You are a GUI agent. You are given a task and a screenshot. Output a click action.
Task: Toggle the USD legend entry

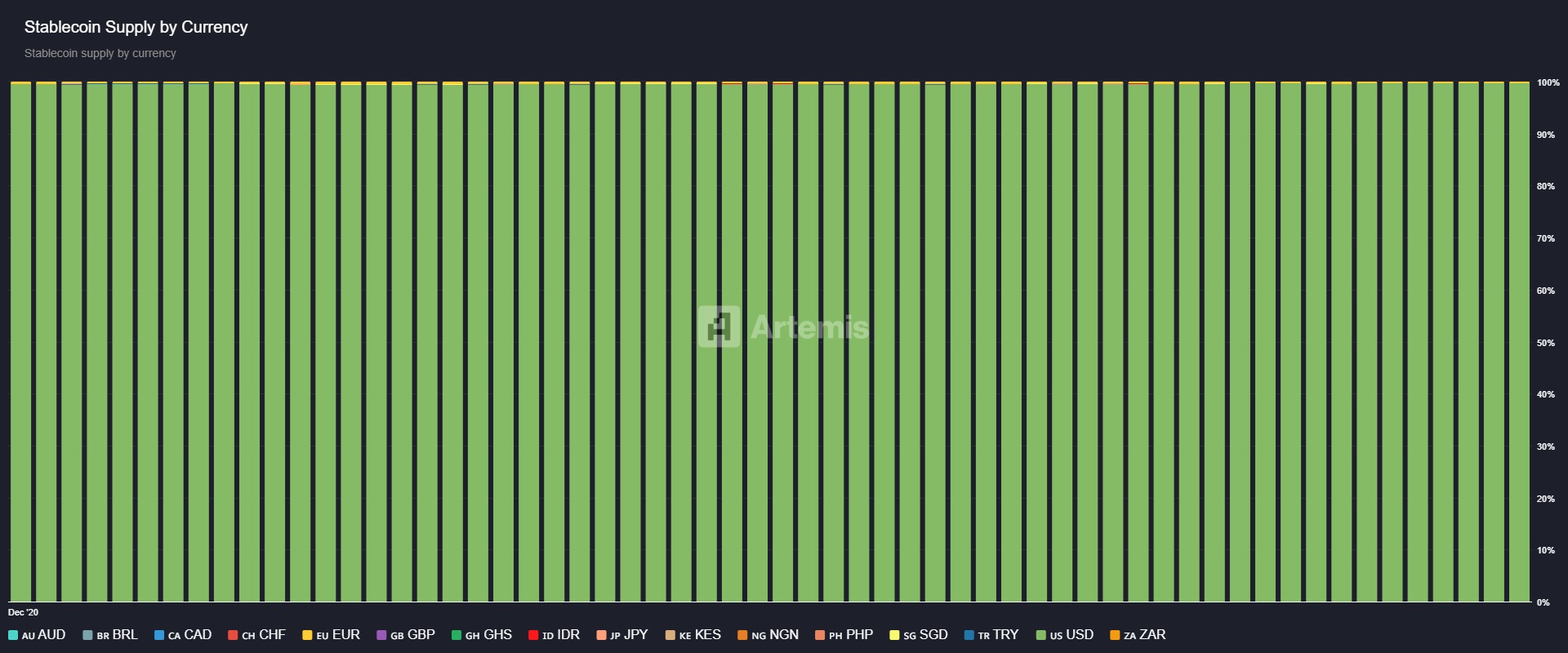pyautogui.click(x=1065, y=635)
